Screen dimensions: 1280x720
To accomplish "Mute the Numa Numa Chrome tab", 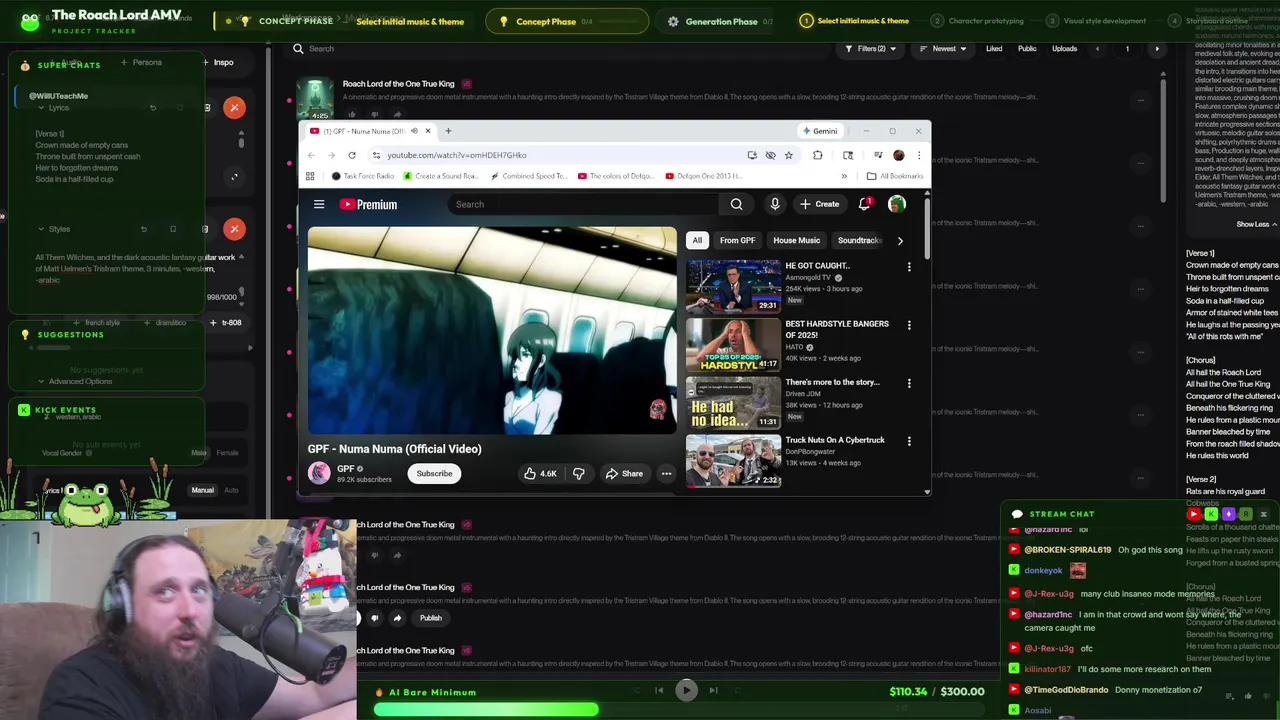I will (414, 131).
